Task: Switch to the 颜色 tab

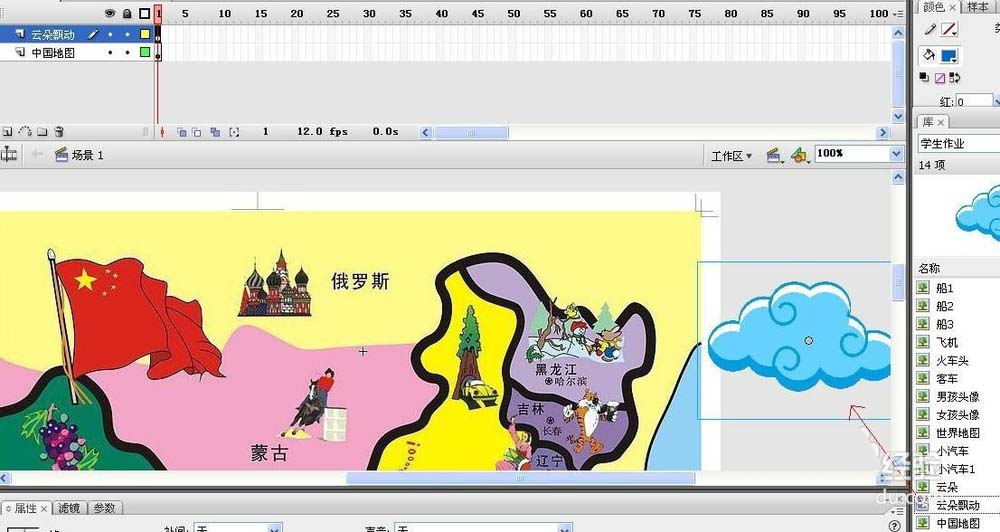Action: click(x=933, y=7)
